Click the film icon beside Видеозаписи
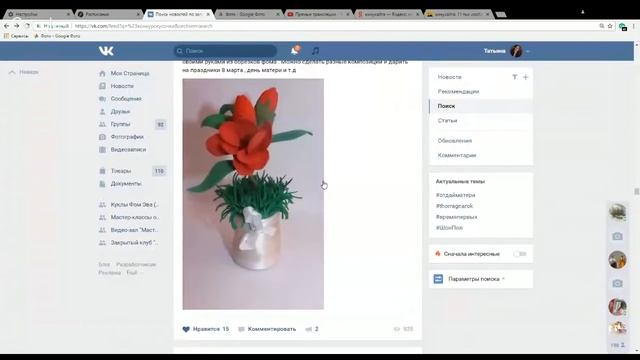 (x=102, y=149)
